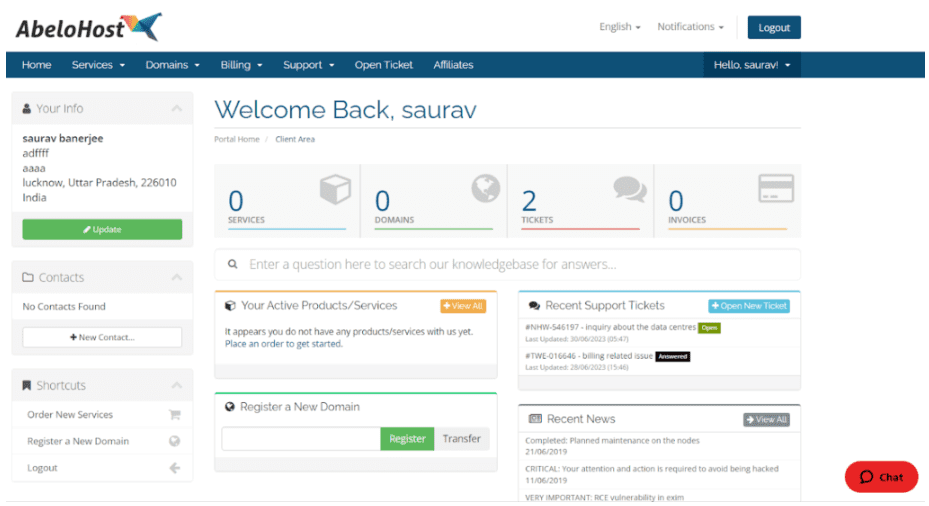Expand the Support menu

point(309,65)
